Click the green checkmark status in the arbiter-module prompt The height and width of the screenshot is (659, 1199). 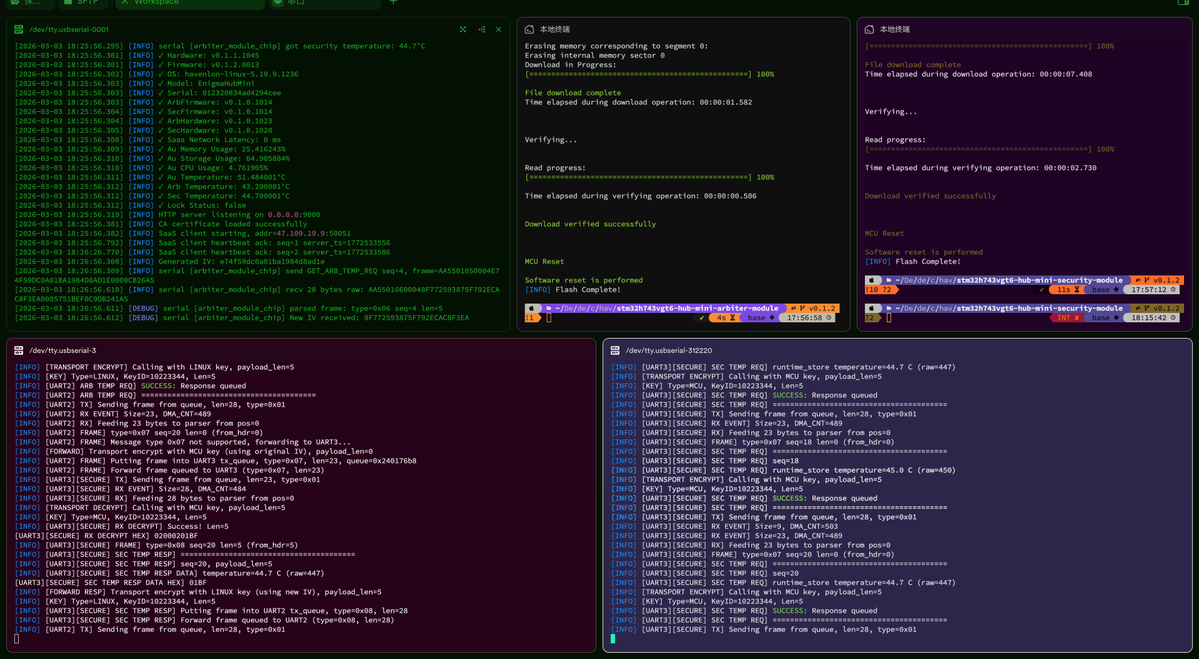pyautogui.click(x=702, y=317)
